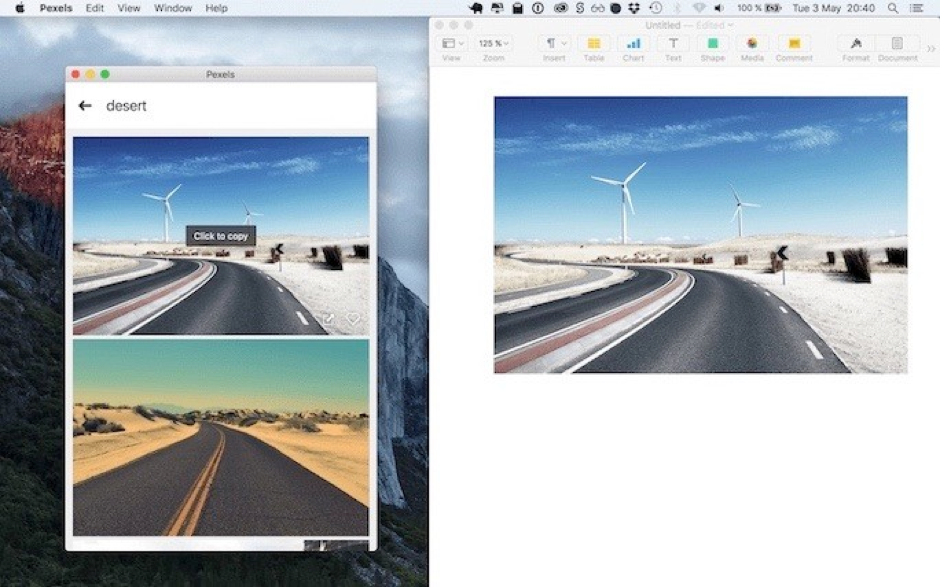Click the desert search field
Image resolution: width=940 pixels, height=587 pixels.
pos(200,106)
